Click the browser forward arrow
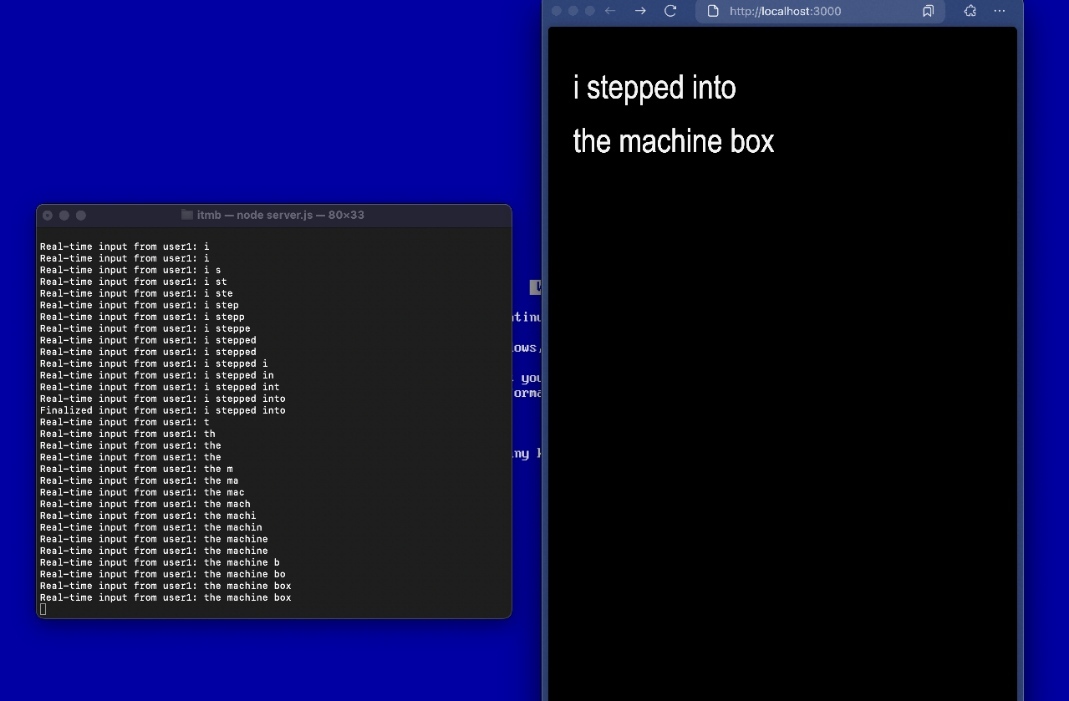This screenshot has width=1069, height=701. (640, 11)
